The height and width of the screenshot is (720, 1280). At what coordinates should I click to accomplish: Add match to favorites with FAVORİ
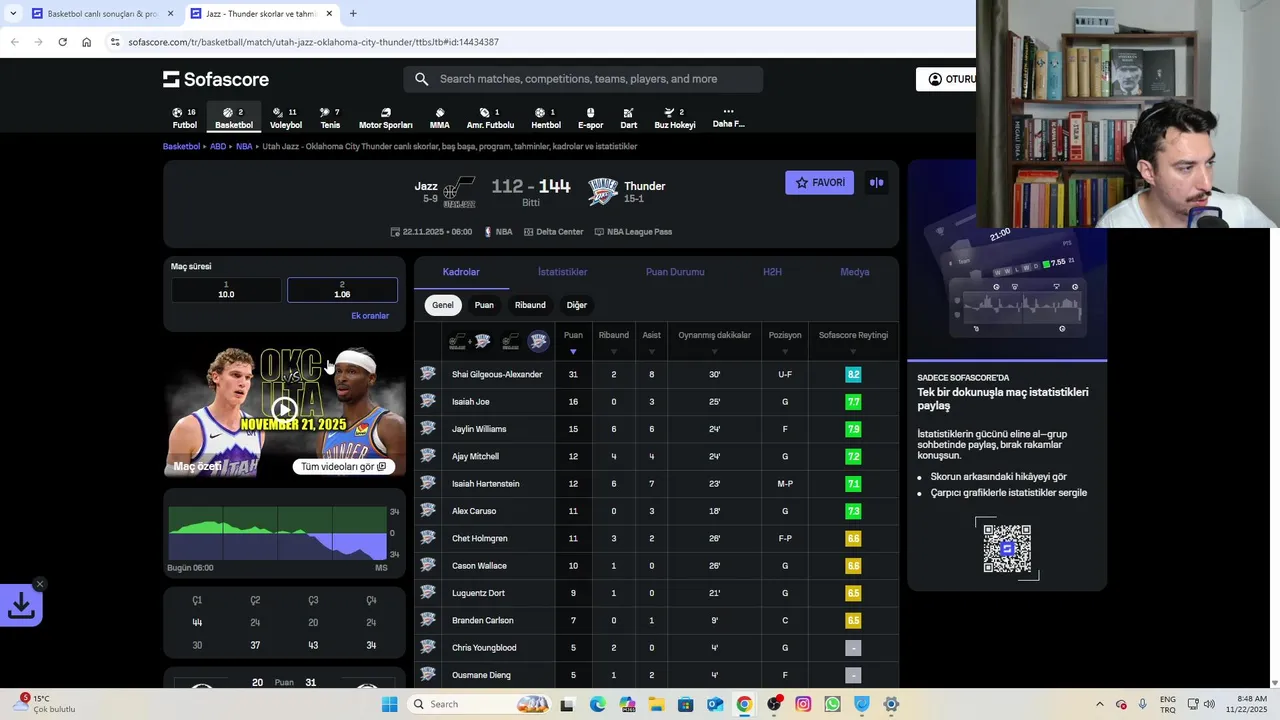(x=819, y=183)
